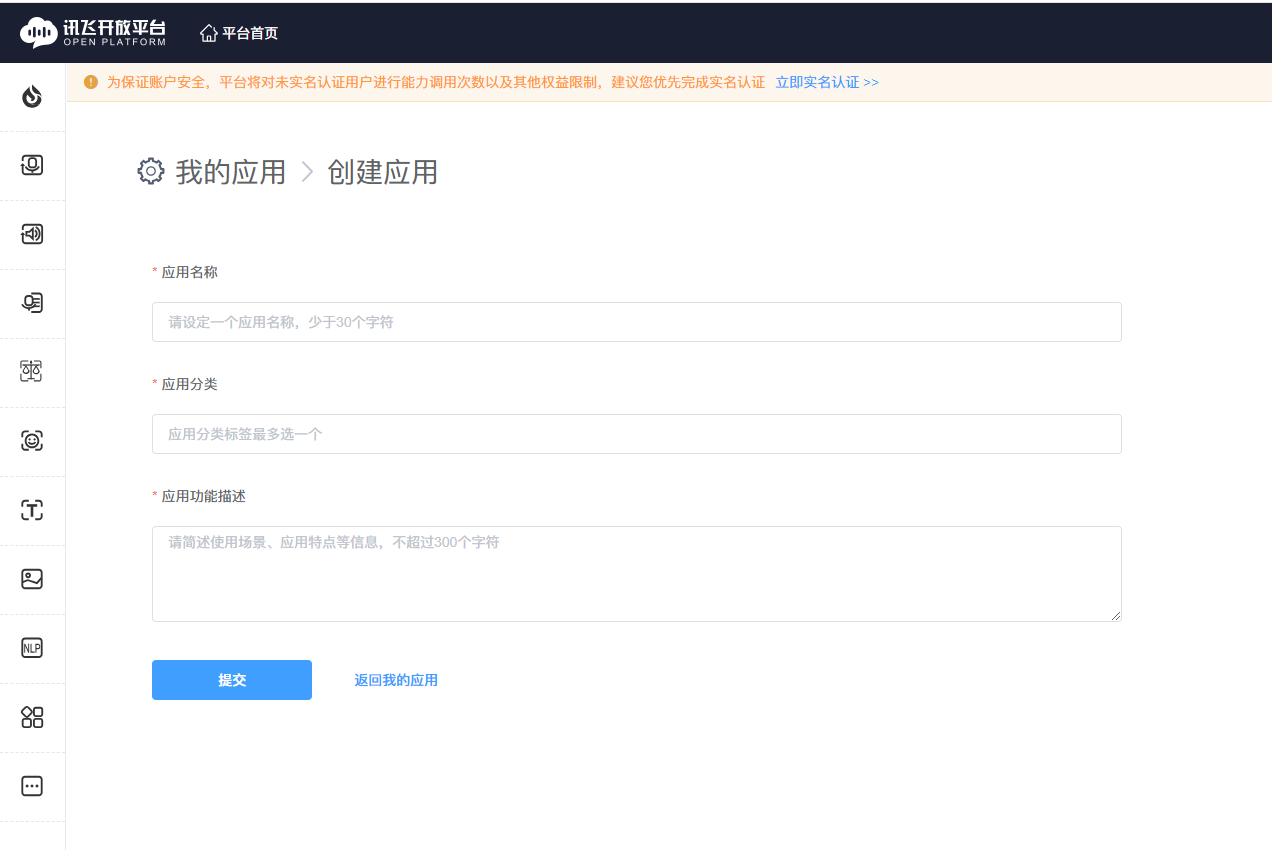Open the speech synthesis speaker icon
The width and height of the screenshot is (1272, 850).
click(x=32, y=234)
